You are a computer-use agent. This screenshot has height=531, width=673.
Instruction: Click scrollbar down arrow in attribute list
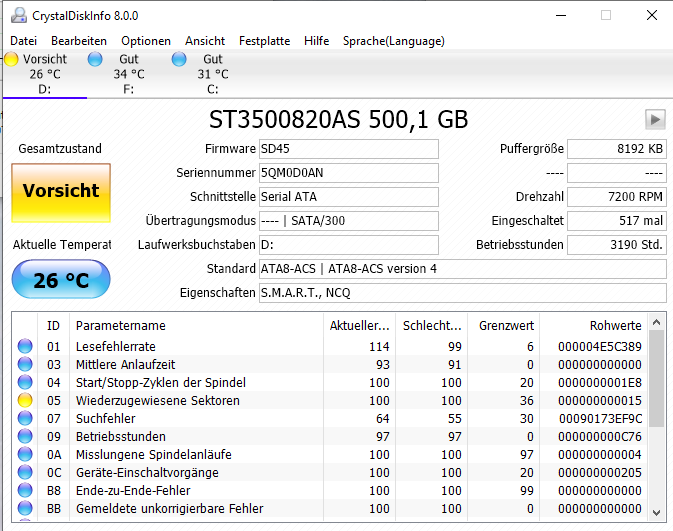[656, 512]
